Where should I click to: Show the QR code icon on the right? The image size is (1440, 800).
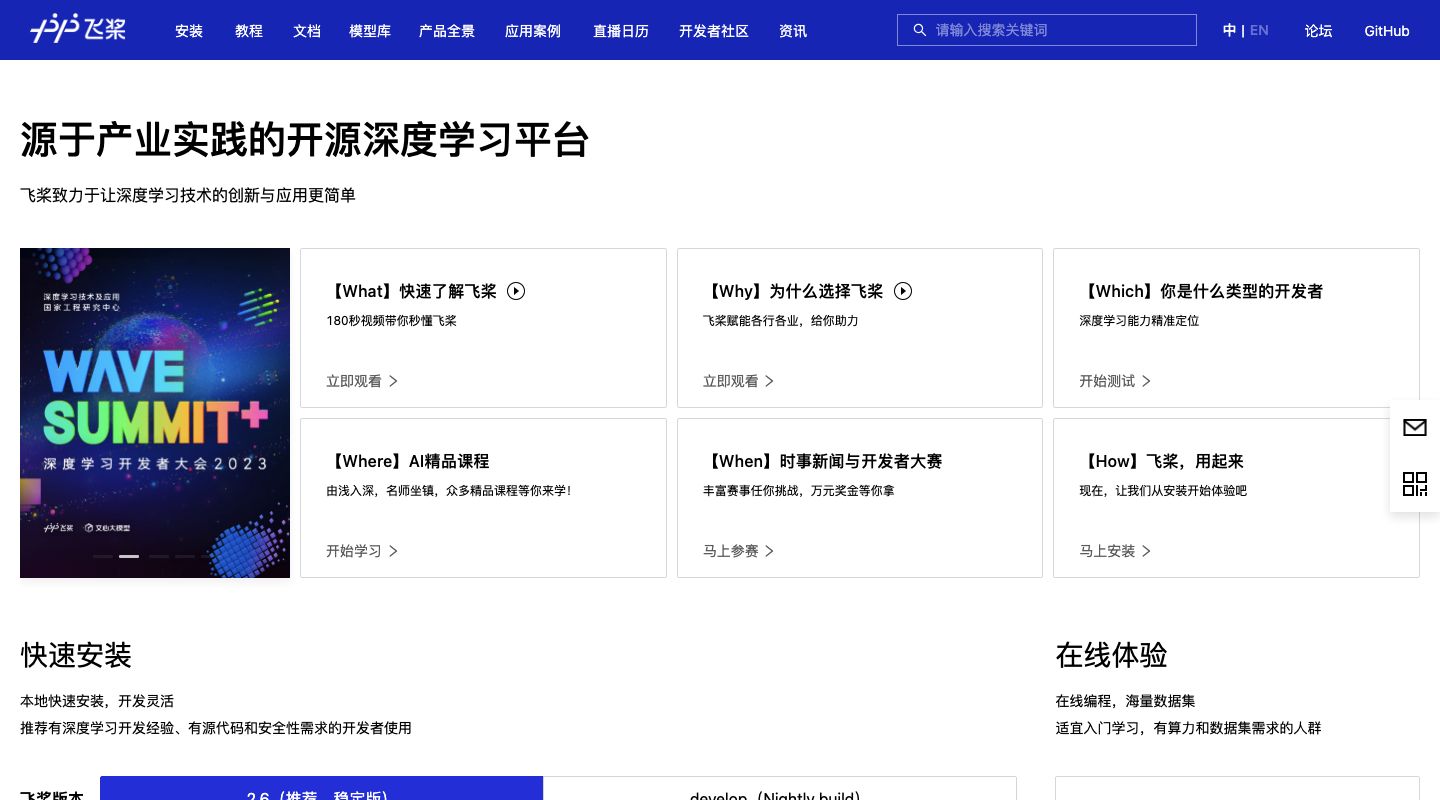coord(1415,484)
